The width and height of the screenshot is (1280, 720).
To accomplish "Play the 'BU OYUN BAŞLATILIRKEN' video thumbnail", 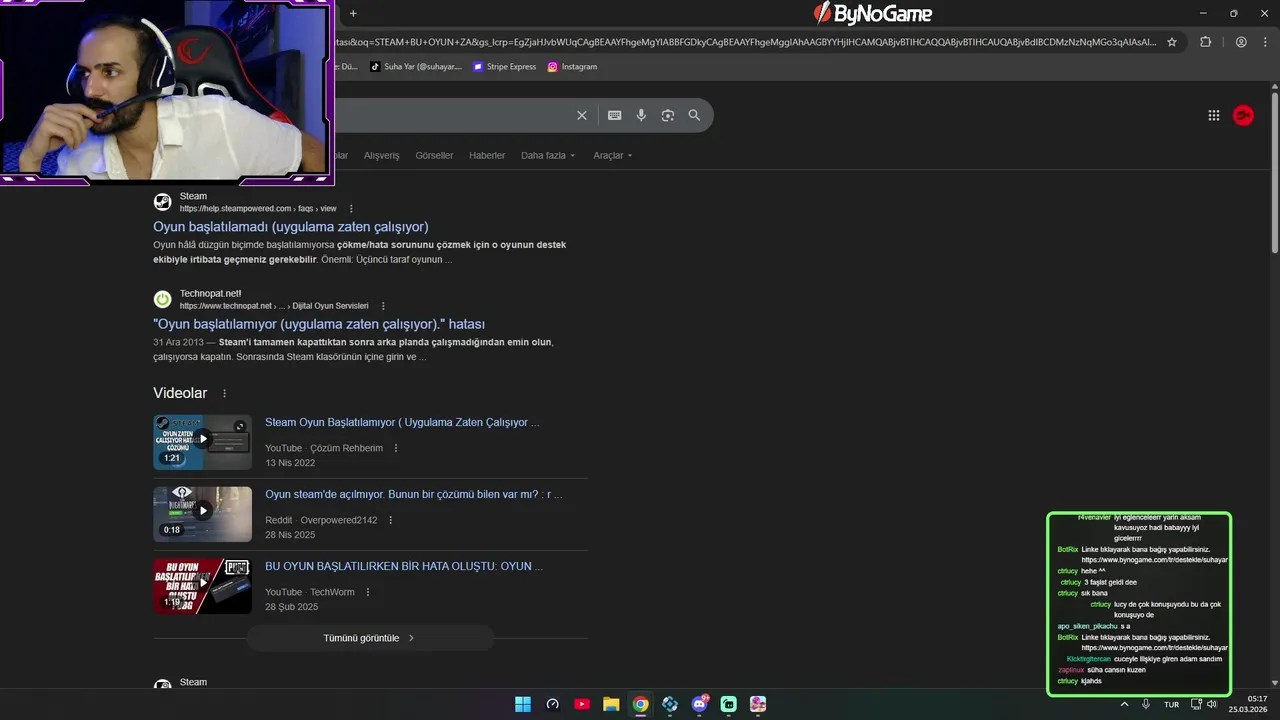I will pyautogui.click(x=202, y=586).
